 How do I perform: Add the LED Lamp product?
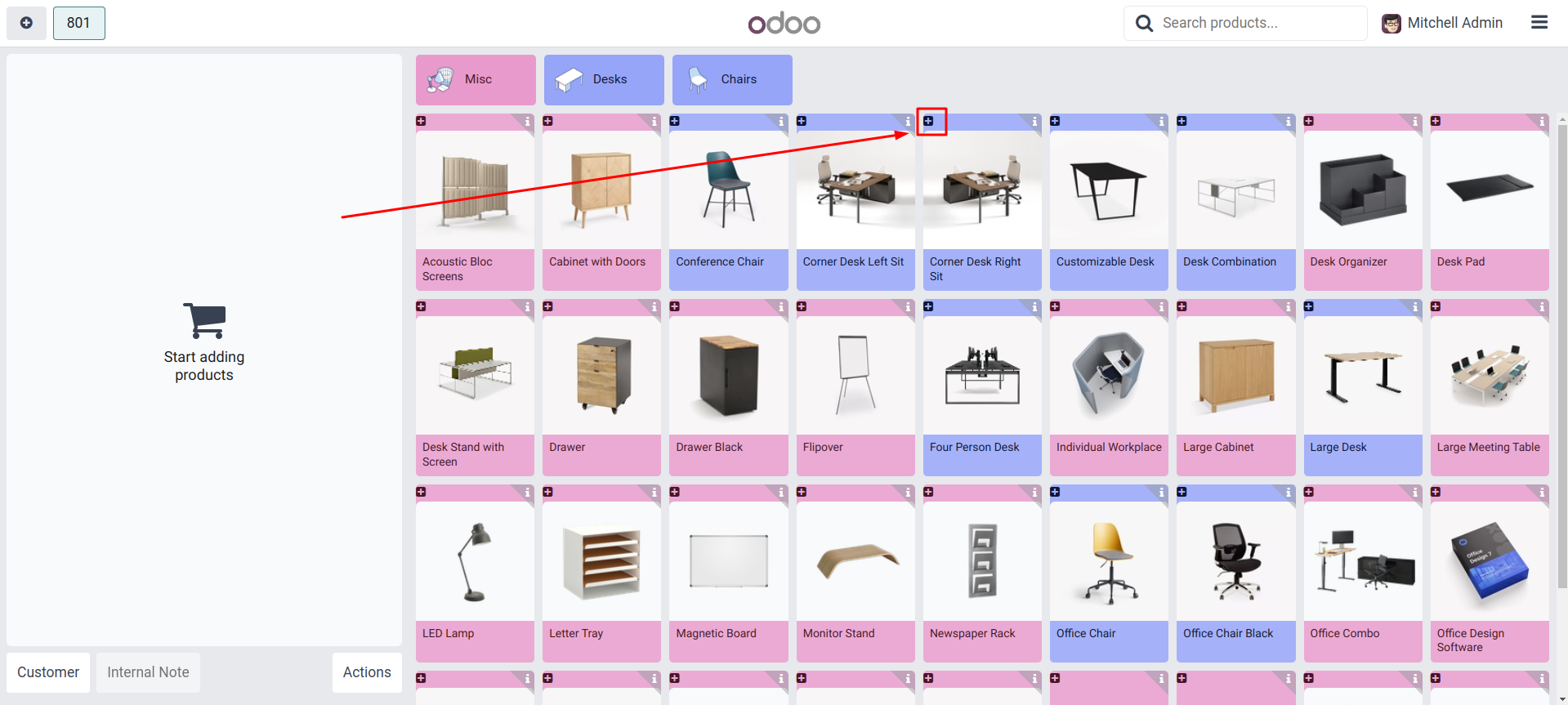(x=475, y=572)
